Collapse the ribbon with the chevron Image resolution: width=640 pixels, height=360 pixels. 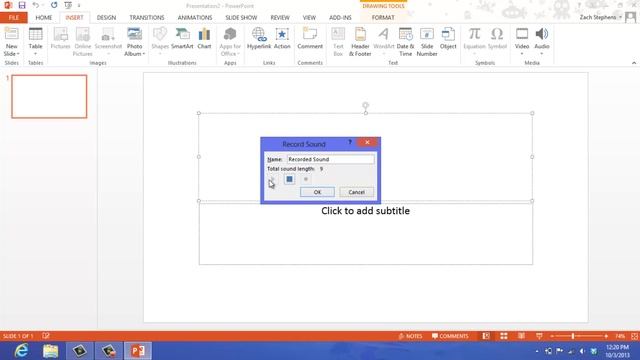[x=634, y=63]
